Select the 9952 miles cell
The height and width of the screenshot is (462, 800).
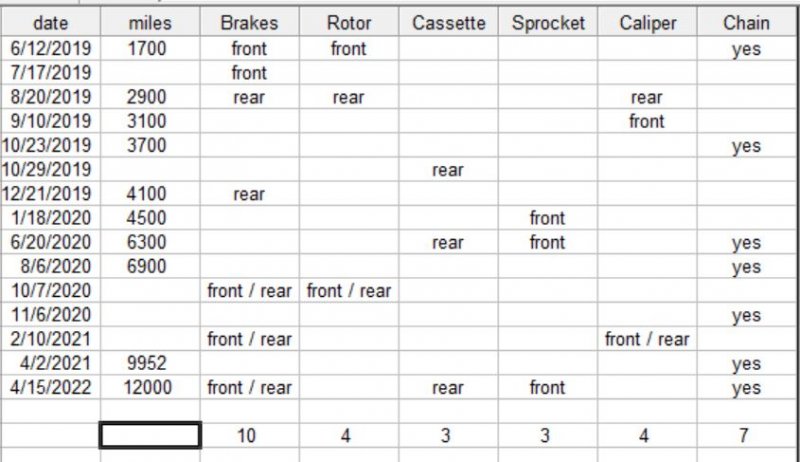(x=150, y=364)
